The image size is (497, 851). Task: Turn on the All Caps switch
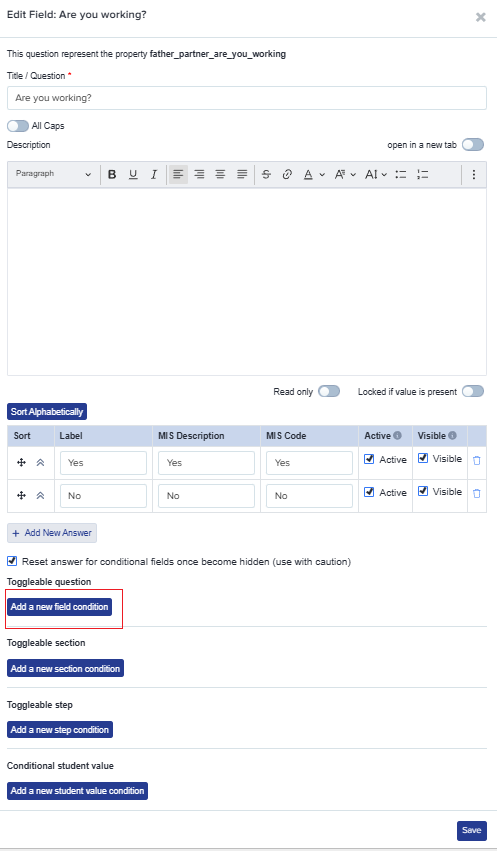18,126
